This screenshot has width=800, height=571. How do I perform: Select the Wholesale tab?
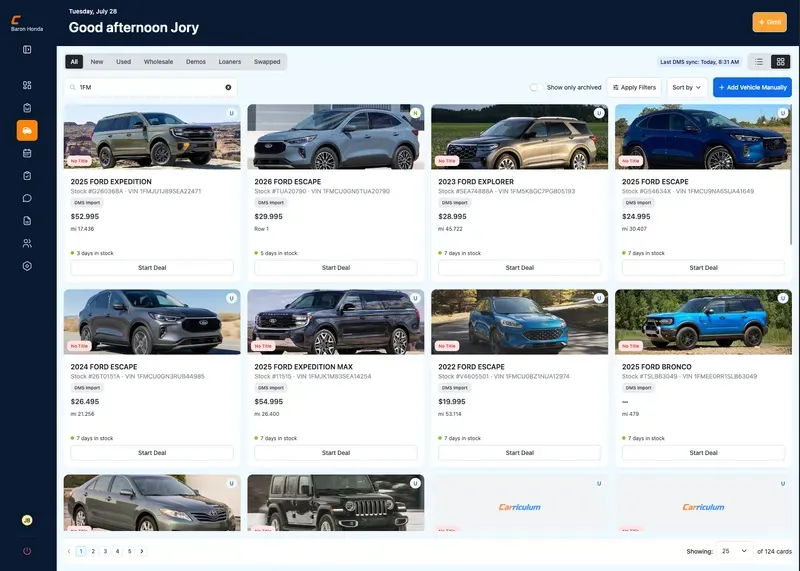158,62
